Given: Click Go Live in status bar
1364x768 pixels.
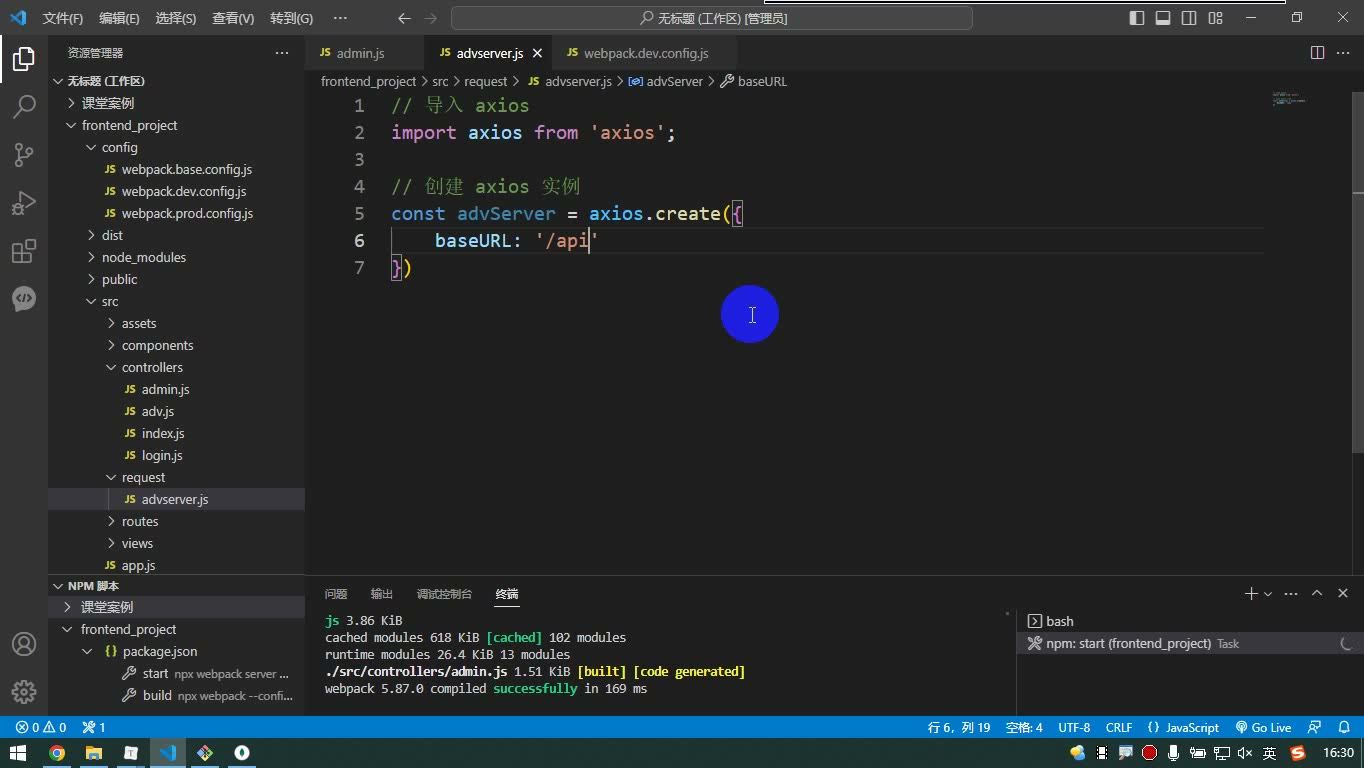Looking at the screenshot, I should pyautogui.click(x=1263, y=728).
